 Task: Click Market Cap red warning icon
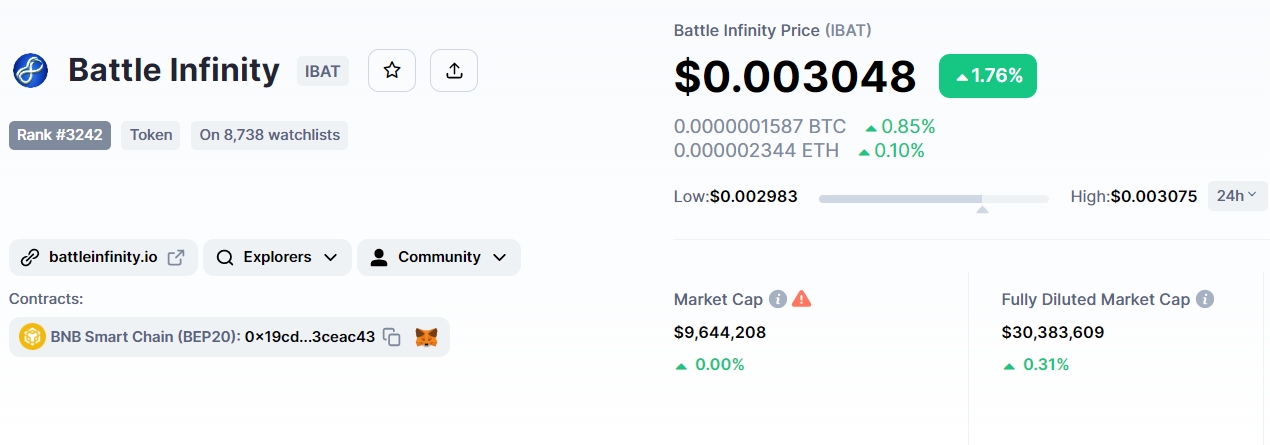click(802, 299)
